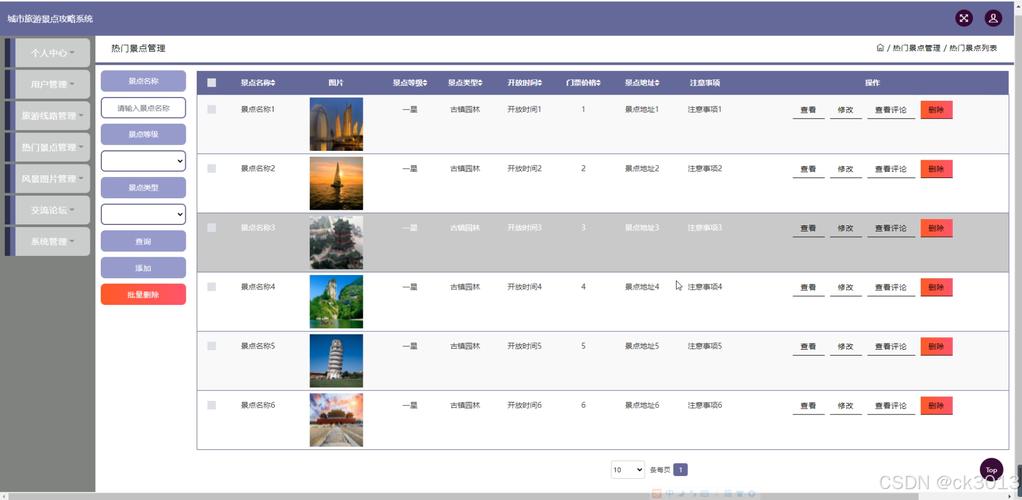Click 查看评论 for 景点名称3
The height and width of the screenshot is (500, 1022).
tap(891, 229)
